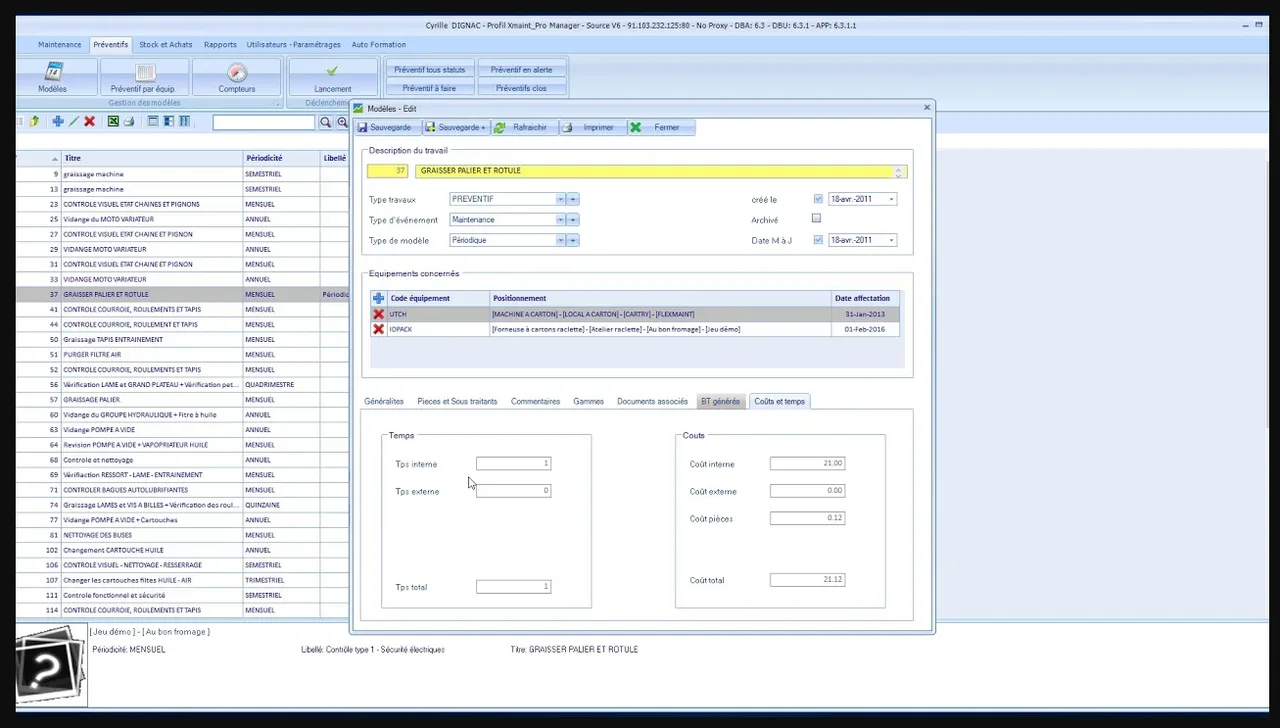Screen dimensions: 1280x728
Task: Click the search text box in list toolbar
Action: [264, 122]
